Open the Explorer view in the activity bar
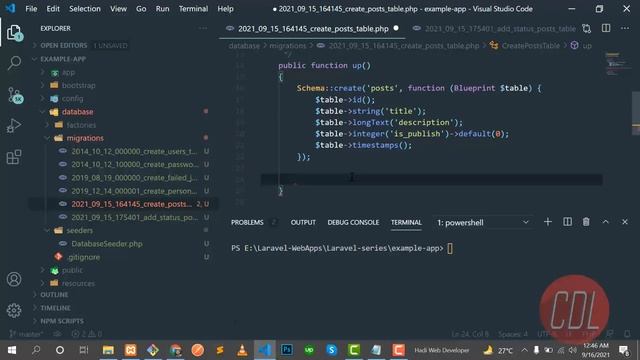The width and height of the screenshot is (640, 360). pos(14,33)
